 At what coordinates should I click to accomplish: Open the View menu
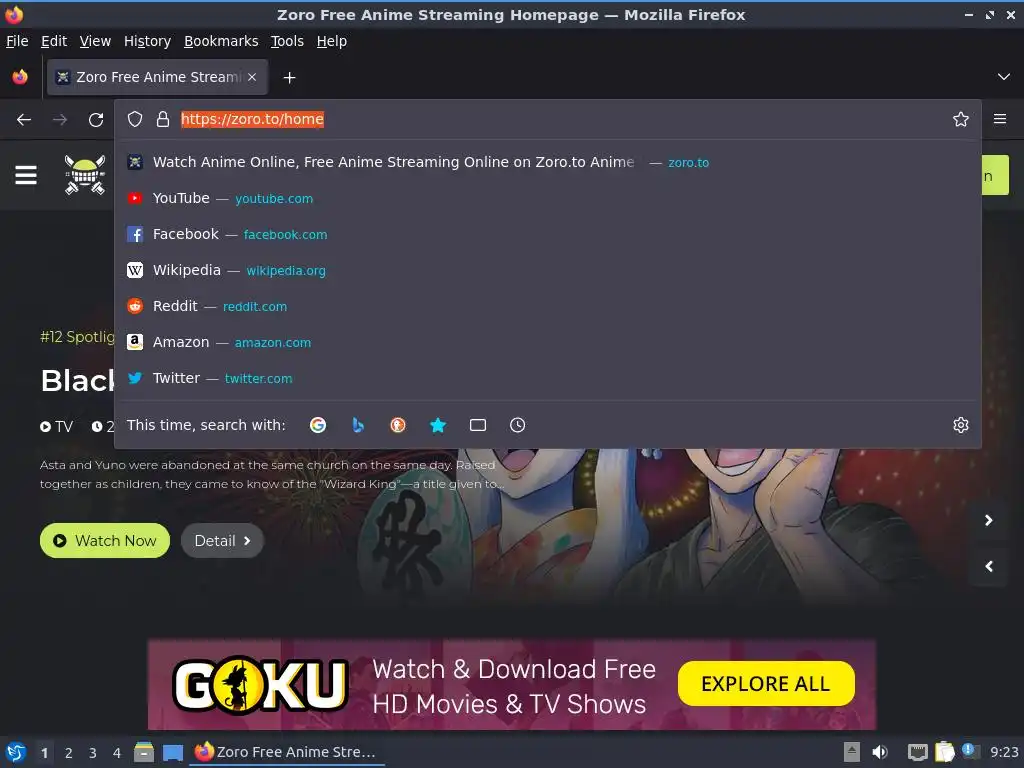pos(95,41)
